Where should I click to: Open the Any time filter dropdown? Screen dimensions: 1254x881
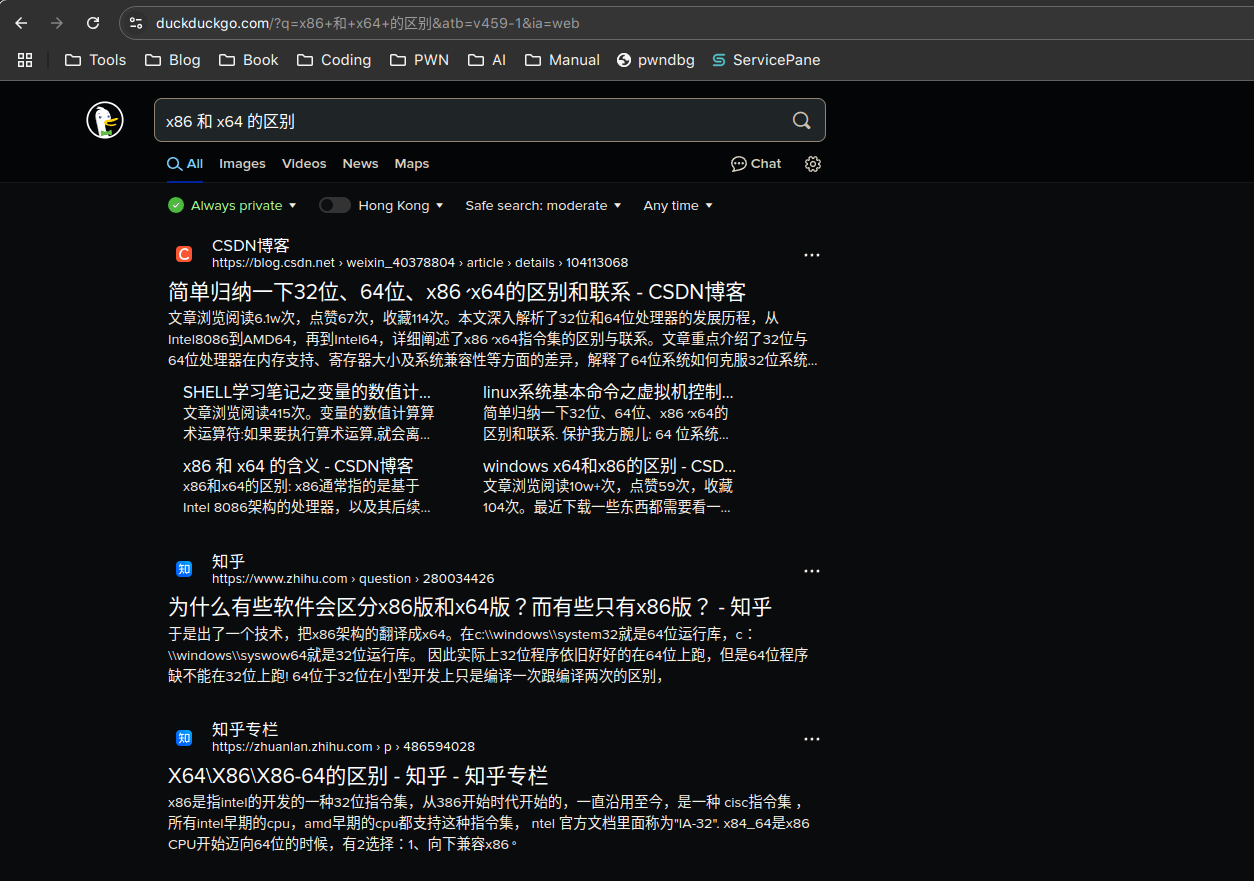(678, 205)
